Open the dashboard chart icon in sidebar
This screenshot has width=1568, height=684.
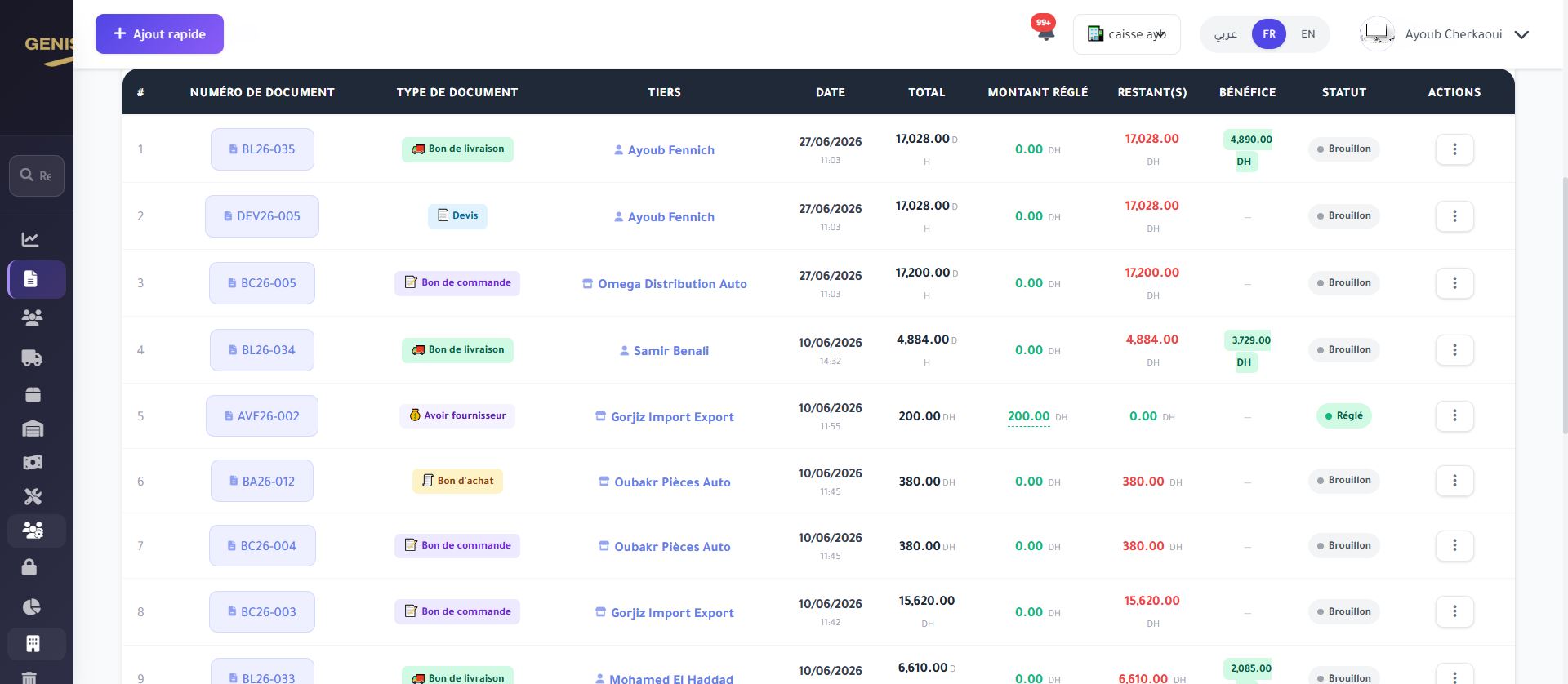click(30, 239)
